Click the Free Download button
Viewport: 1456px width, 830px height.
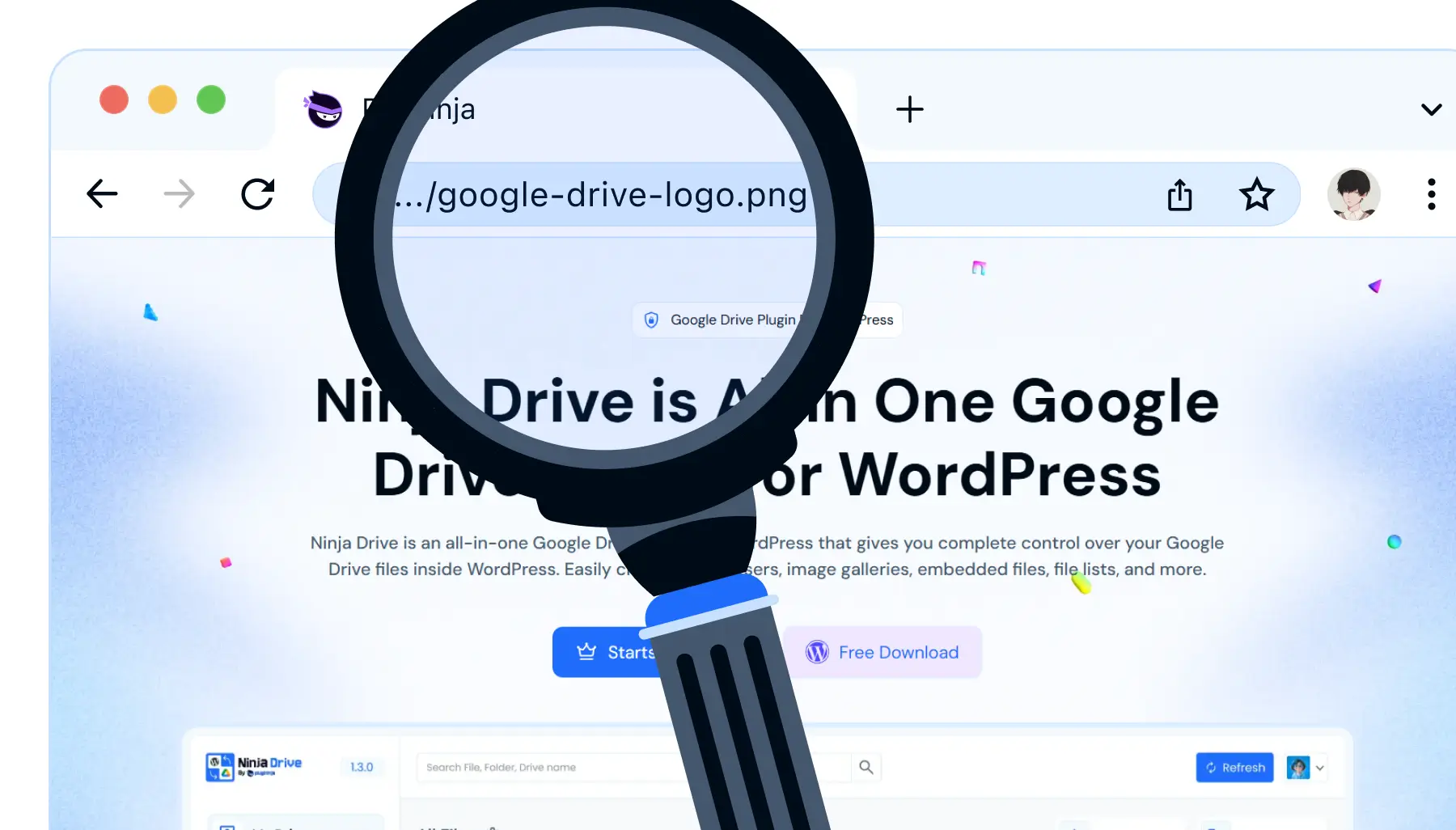[882, 652]
